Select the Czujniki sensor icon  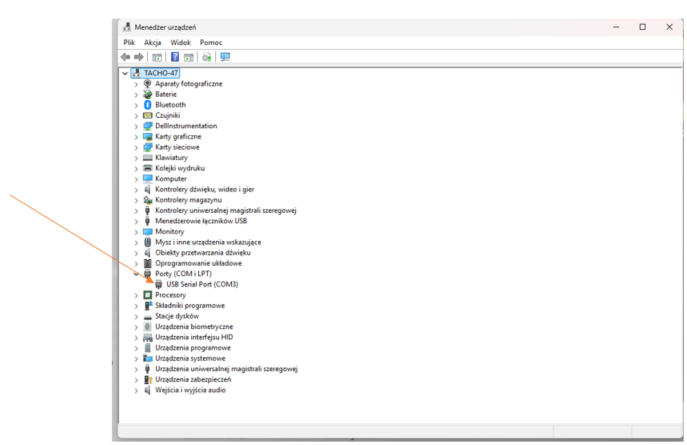click(x=148, y=115)
